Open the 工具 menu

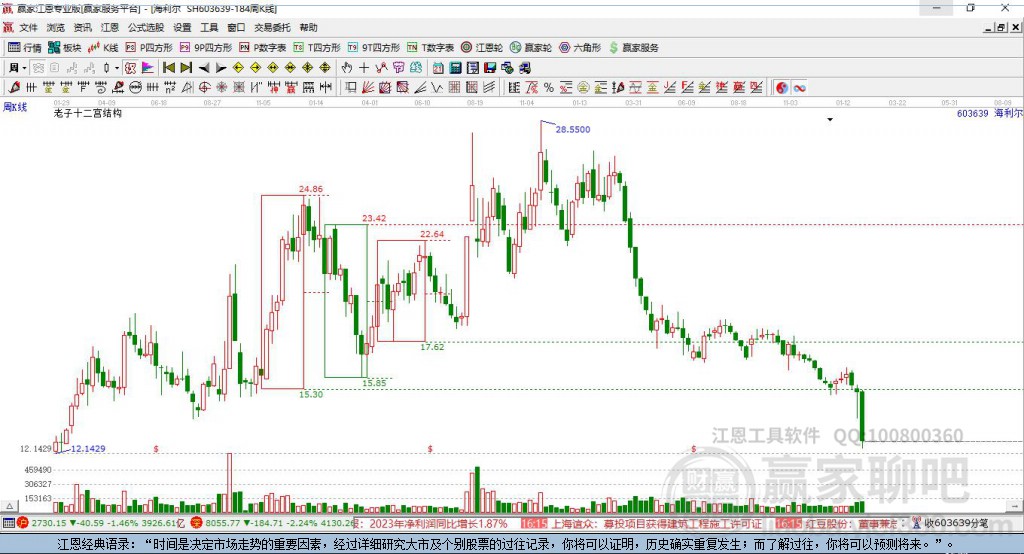[x=209, y=27]
